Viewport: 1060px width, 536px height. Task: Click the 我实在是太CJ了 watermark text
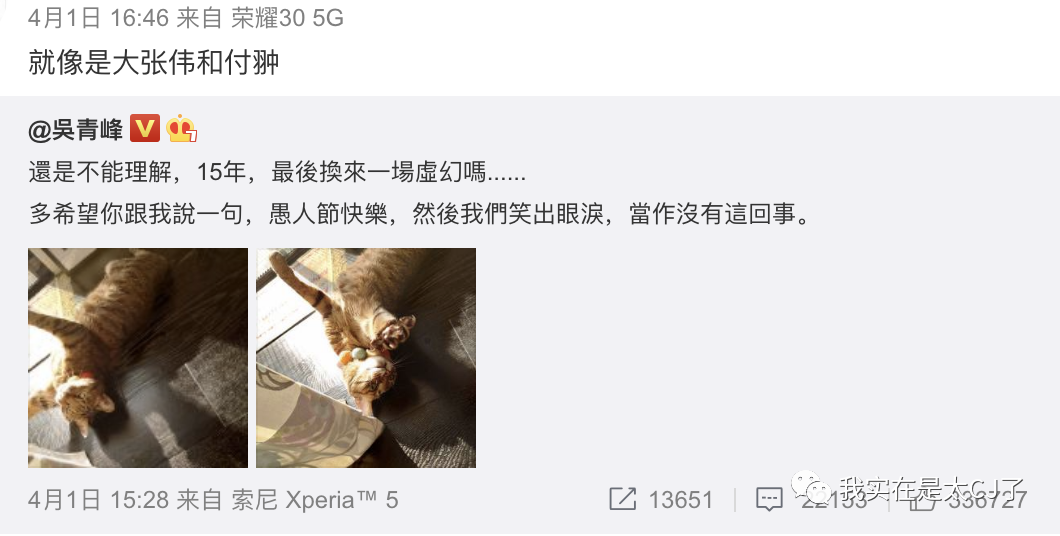pos(932,487)
